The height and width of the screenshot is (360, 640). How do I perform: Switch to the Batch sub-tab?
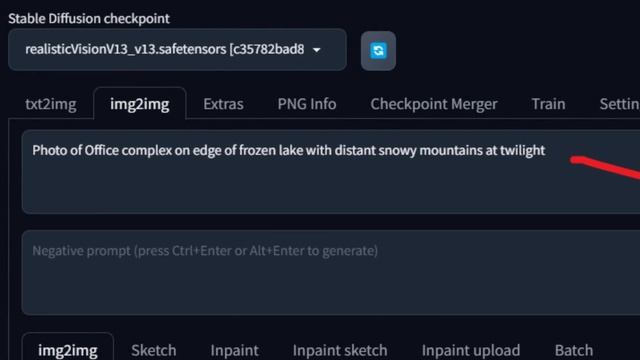(x=573, y=350)
